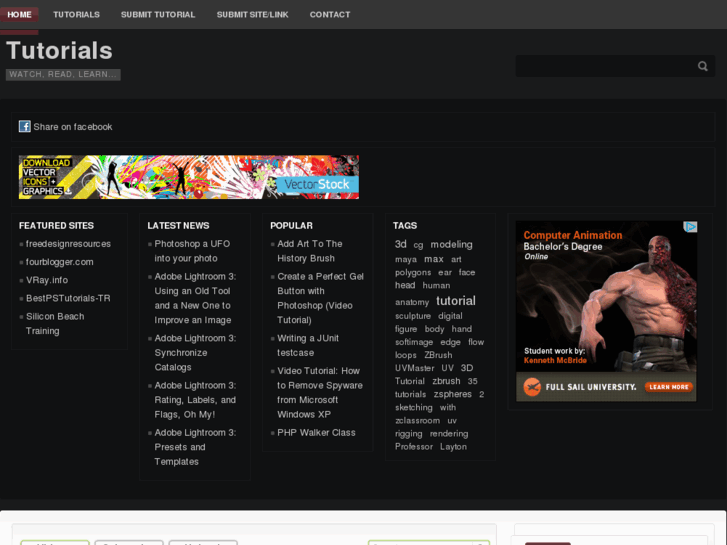This screenshot has width=727, height=545.
Task: Select the sketching tag
Action: point(414,407)
